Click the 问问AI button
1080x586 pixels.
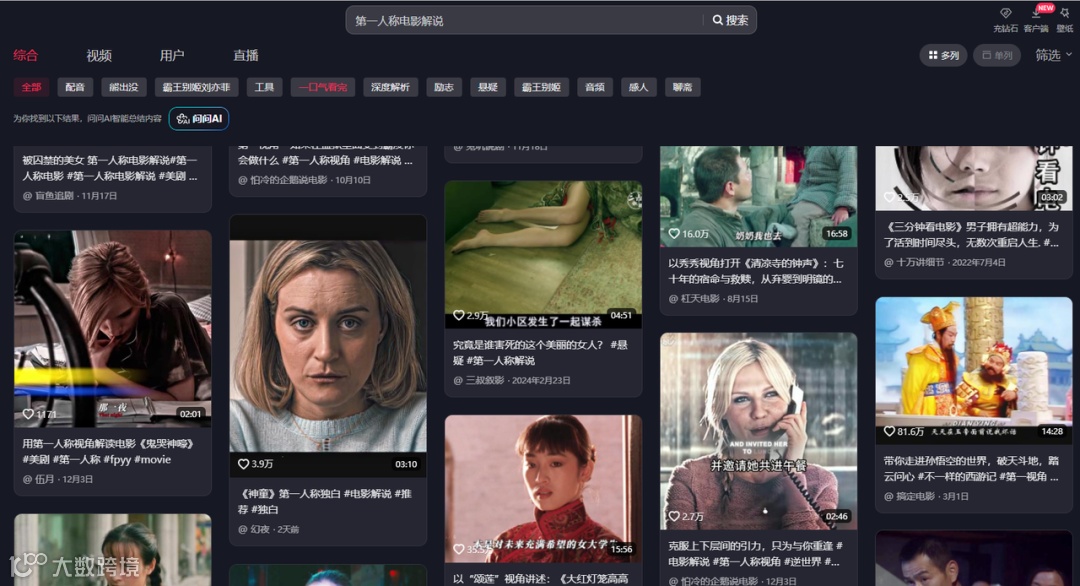[x=199, y=118]
